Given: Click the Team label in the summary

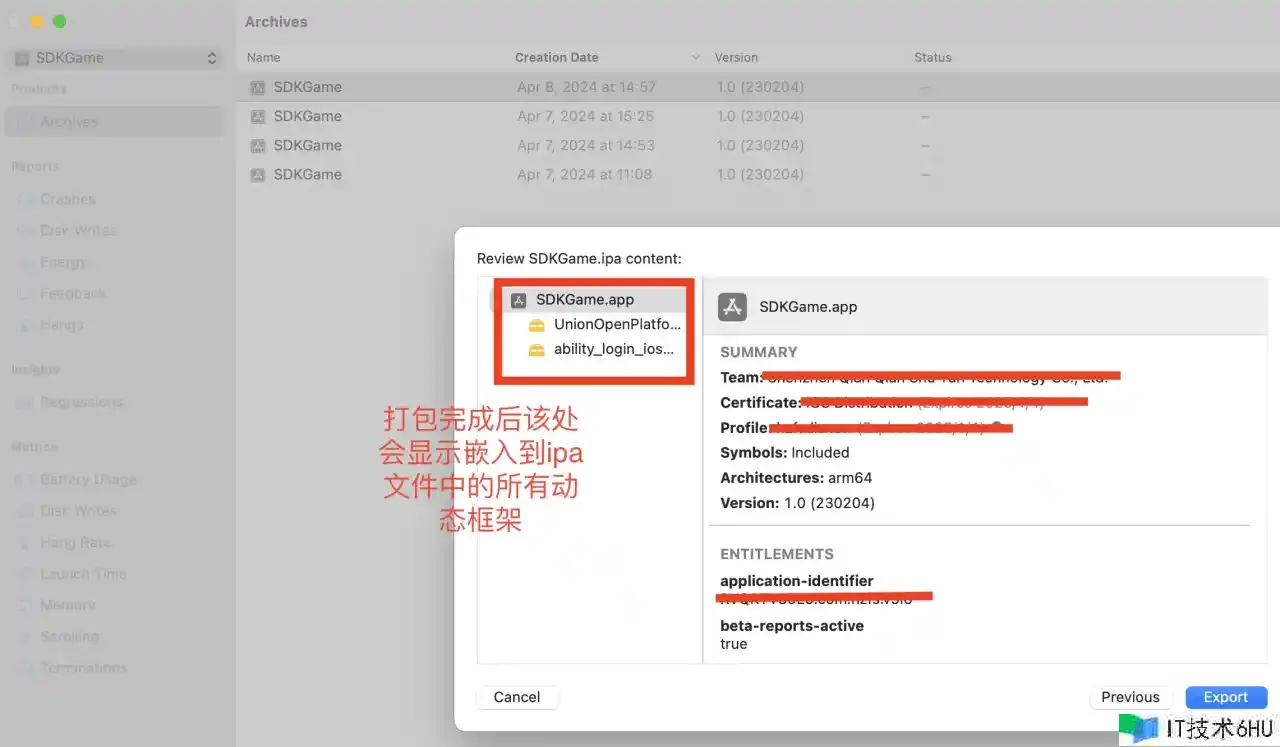Looking at the screenshot, I should 742,378.
